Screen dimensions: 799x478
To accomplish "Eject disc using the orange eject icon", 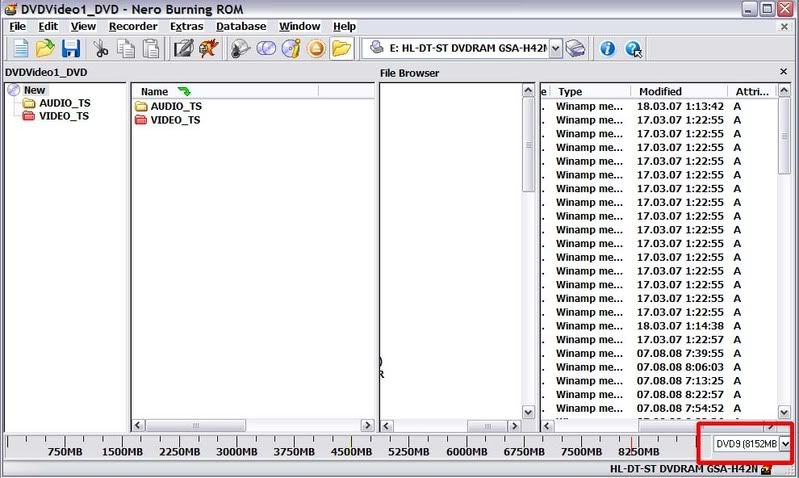I will pyautogui.click(x=316, y=49).
